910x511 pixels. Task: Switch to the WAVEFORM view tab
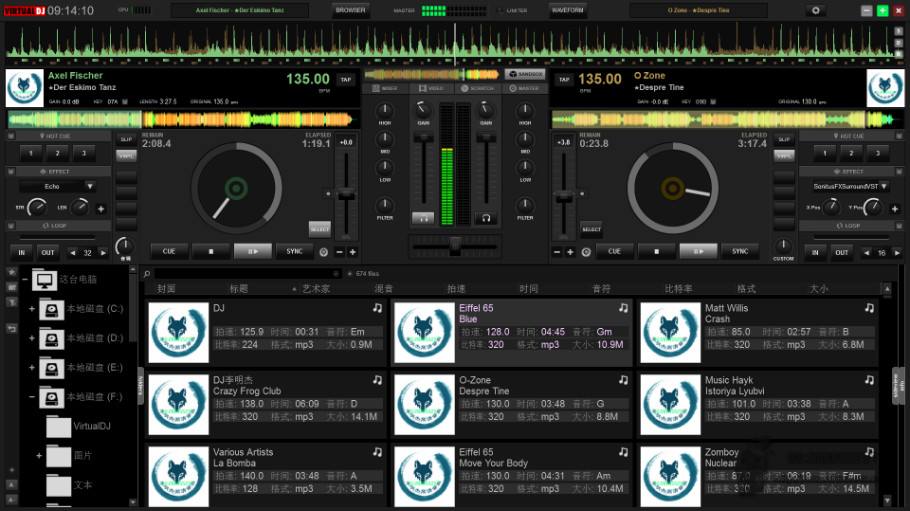pos(568,10)
